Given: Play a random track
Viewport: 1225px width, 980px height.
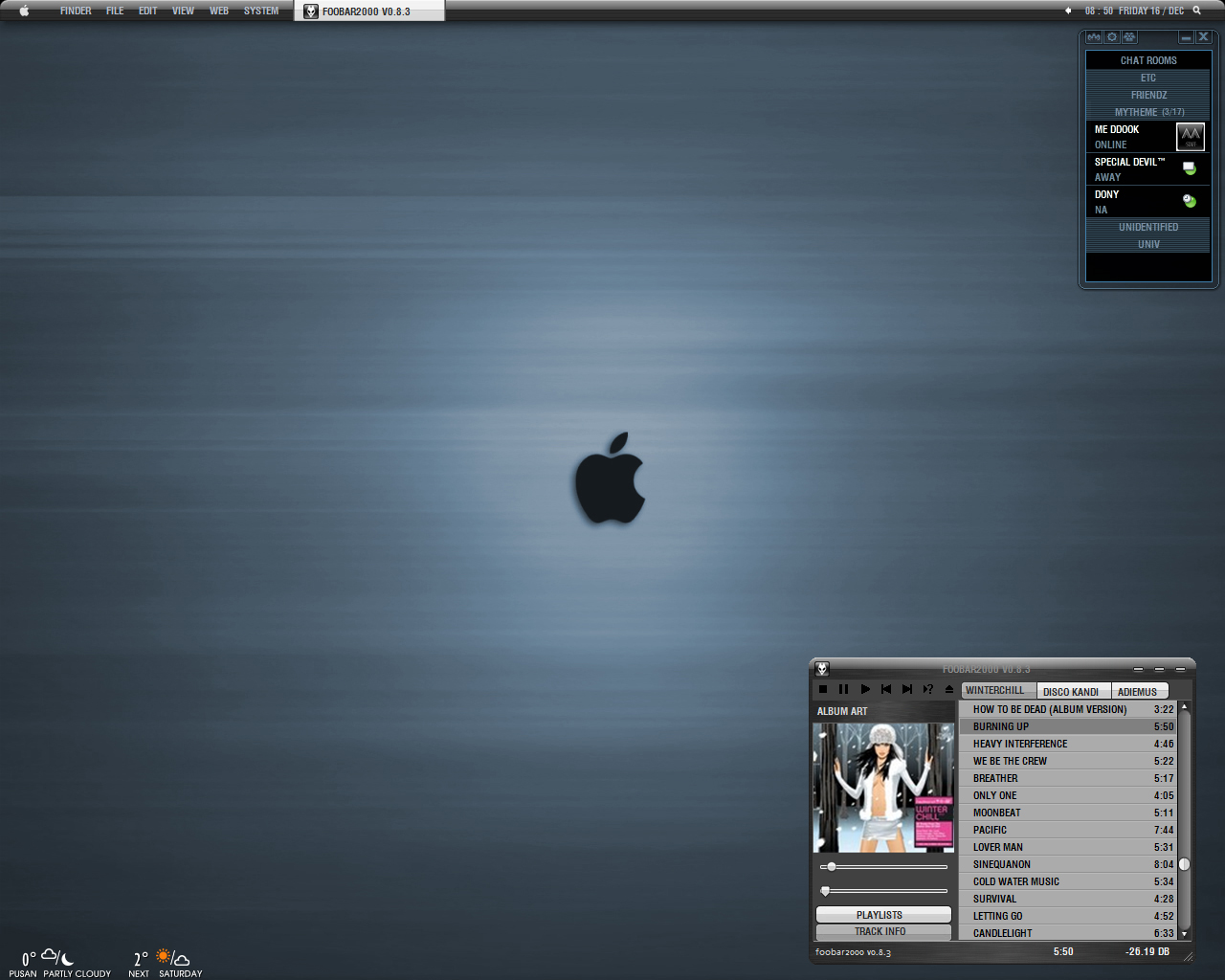Looking at the screenshot, I should pyautogui.click(x=928, y=689).
